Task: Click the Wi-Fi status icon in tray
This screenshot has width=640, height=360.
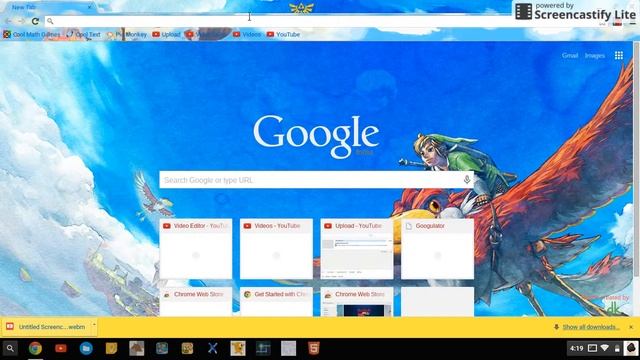Action: (x=605, y=348)
